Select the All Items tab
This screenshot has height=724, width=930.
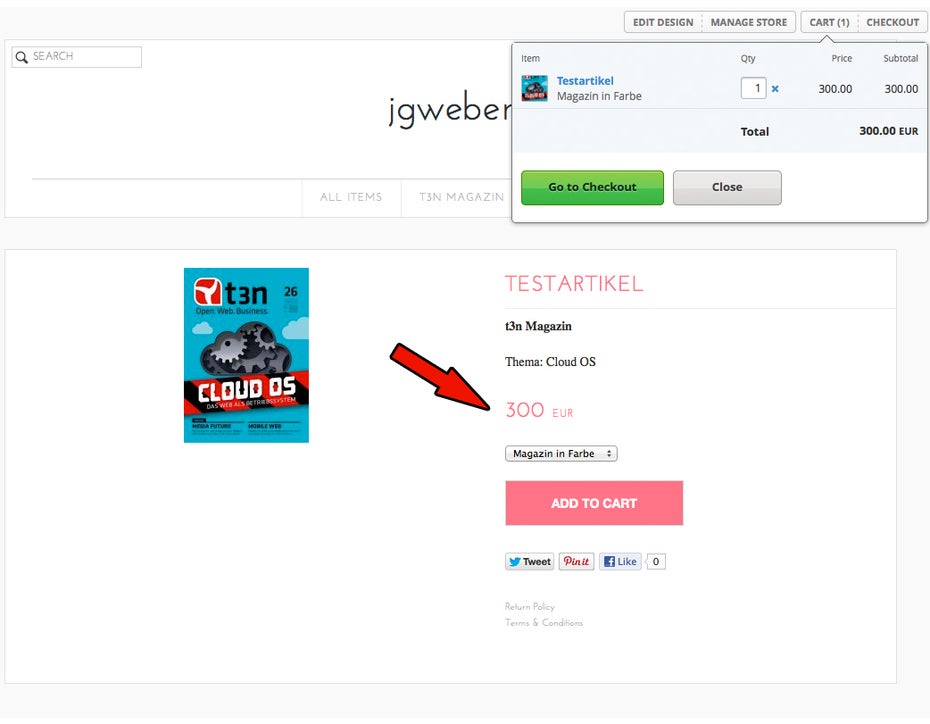pos(351,197)
